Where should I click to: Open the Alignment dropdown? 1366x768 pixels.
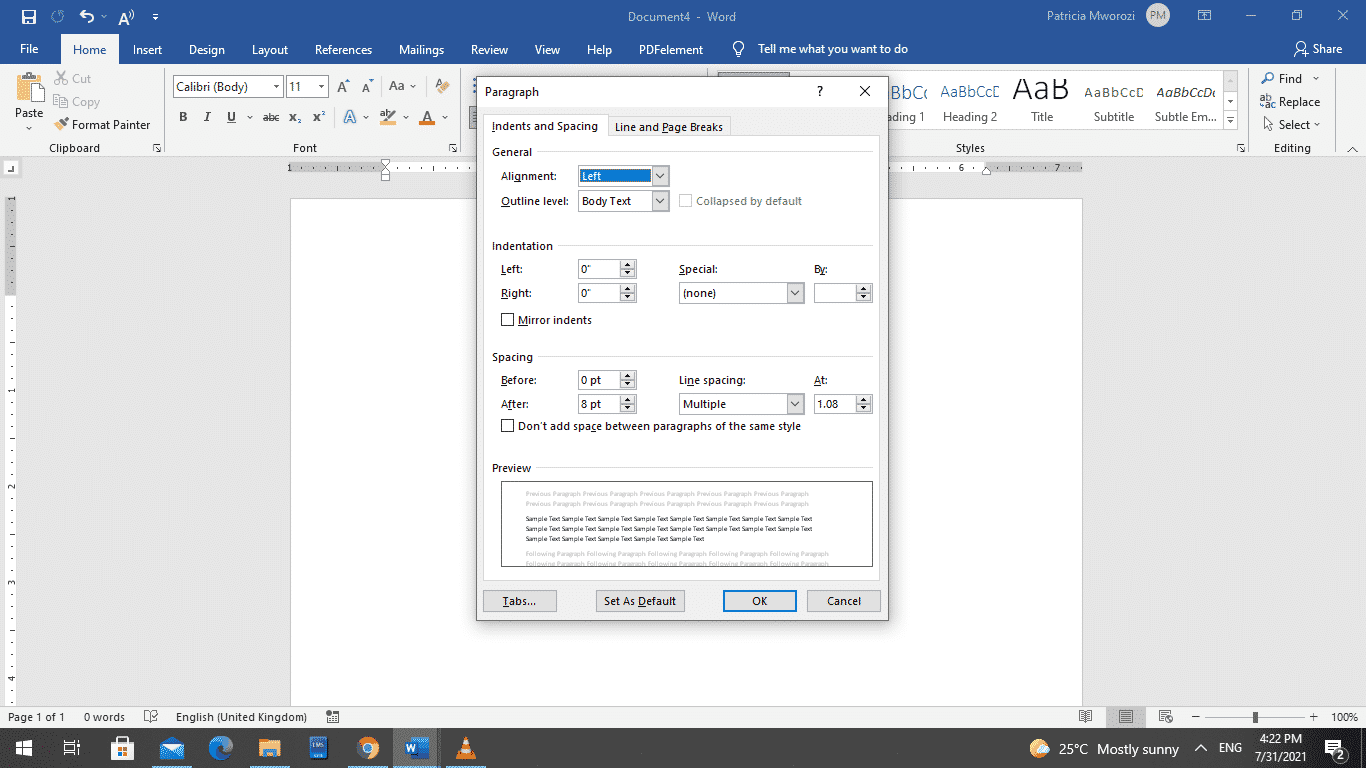(x=659, y=176)
